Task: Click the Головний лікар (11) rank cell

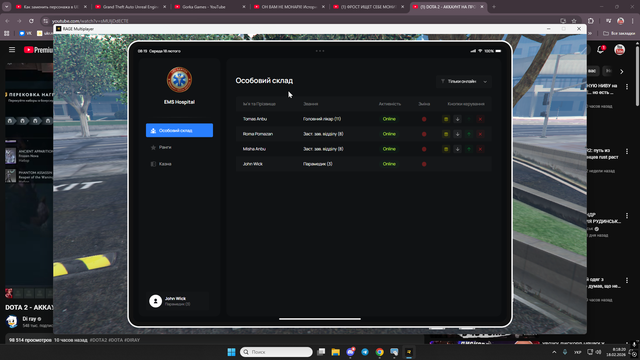Action: 322,119
